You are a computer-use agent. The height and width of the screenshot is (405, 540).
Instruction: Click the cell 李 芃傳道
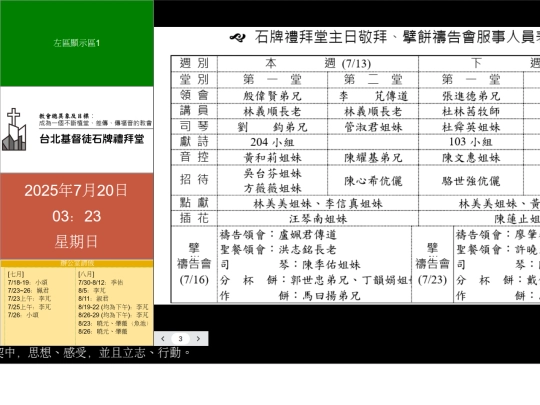[373, 96]
